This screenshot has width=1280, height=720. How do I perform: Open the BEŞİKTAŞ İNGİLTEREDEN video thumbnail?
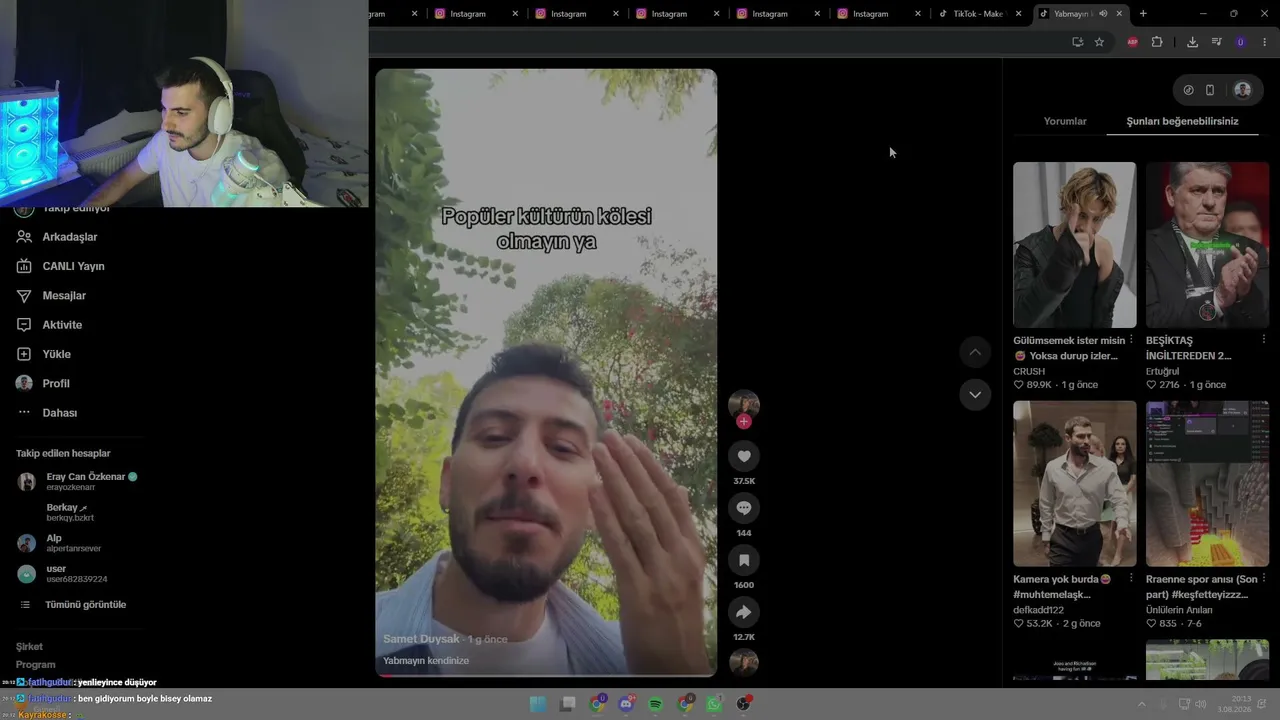(x=1208, y=245)
